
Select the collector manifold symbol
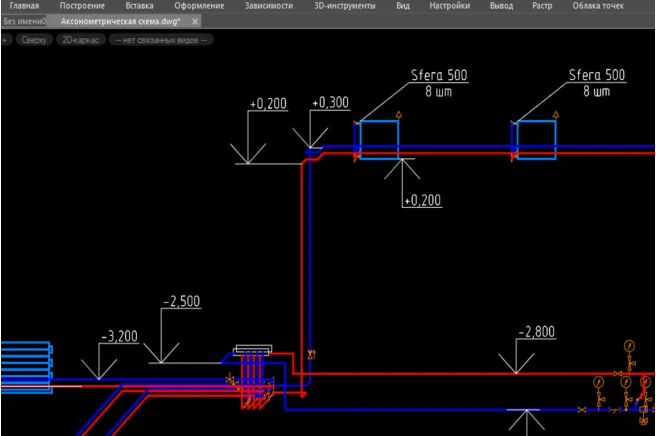coord(252,351)
